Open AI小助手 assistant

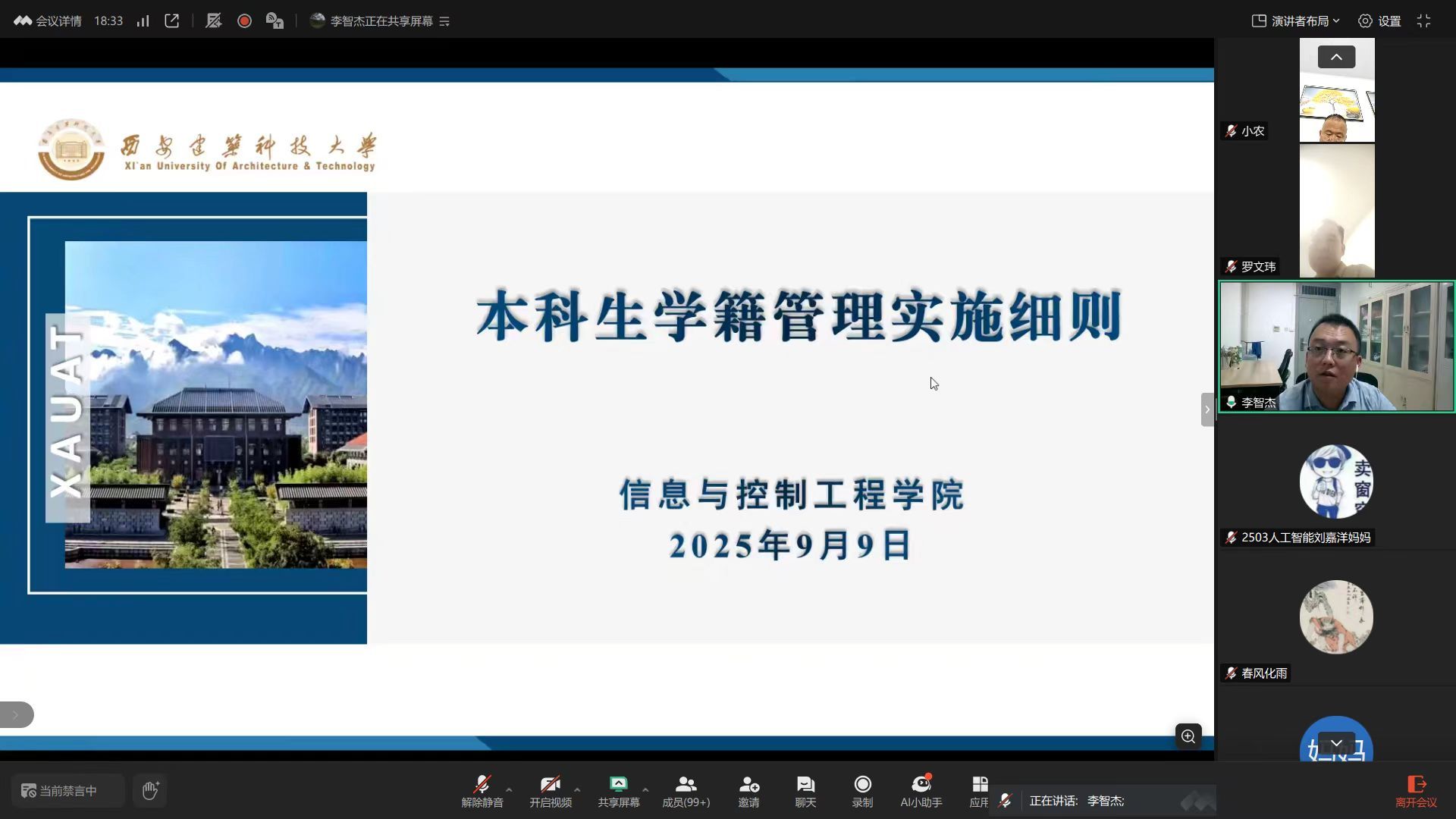[921, 790]
